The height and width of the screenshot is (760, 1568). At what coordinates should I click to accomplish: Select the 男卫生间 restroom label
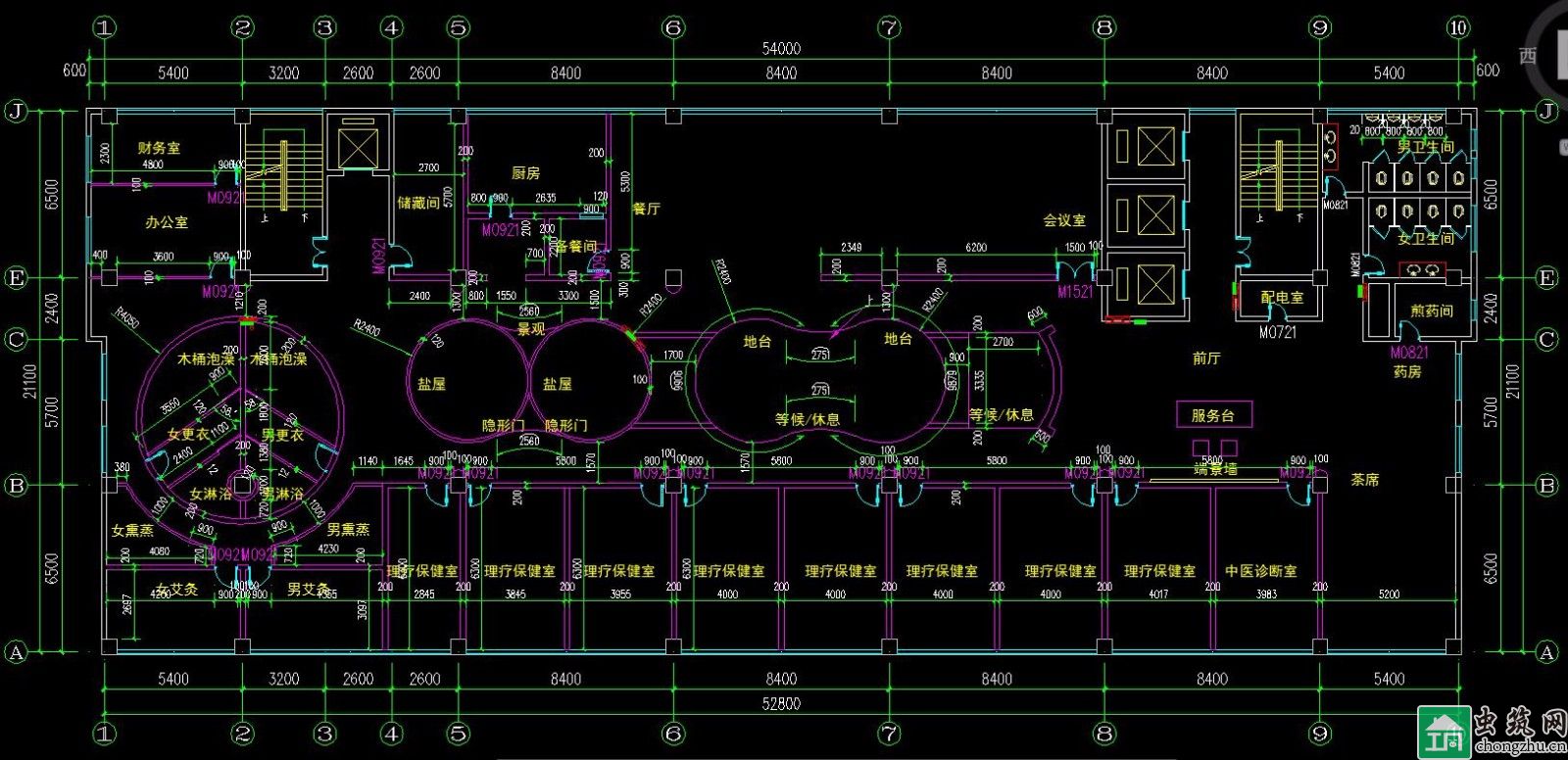(1425, 147)
